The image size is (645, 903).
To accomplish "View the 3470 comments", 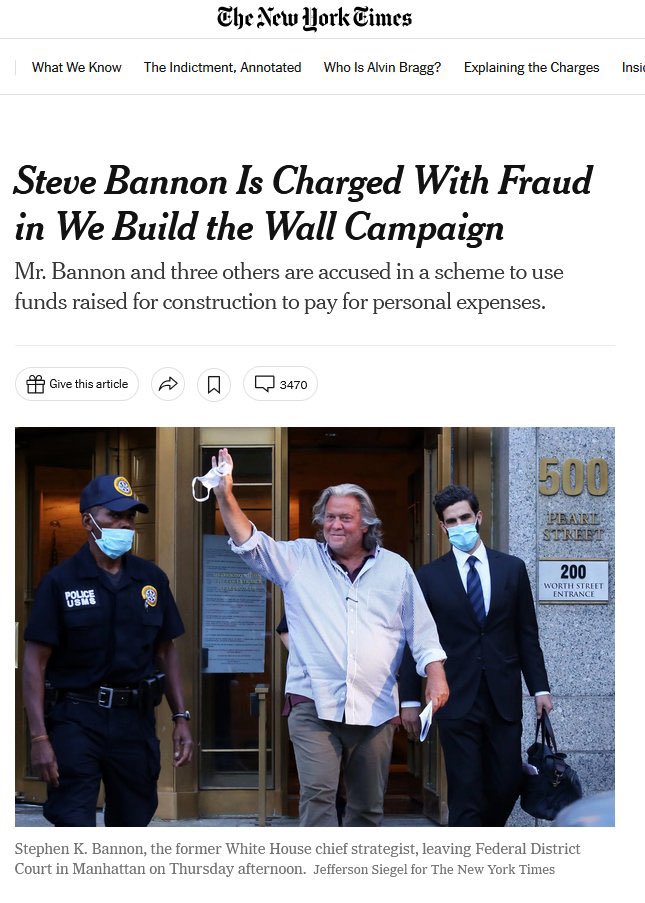I will 293,384.
